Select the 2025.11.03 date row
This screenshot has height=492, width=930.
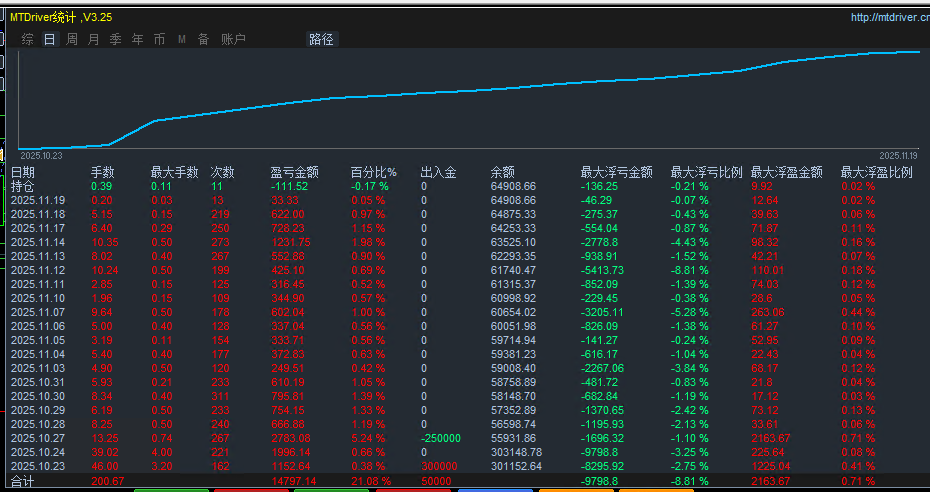pyautogui.click(x=38, y=368)
